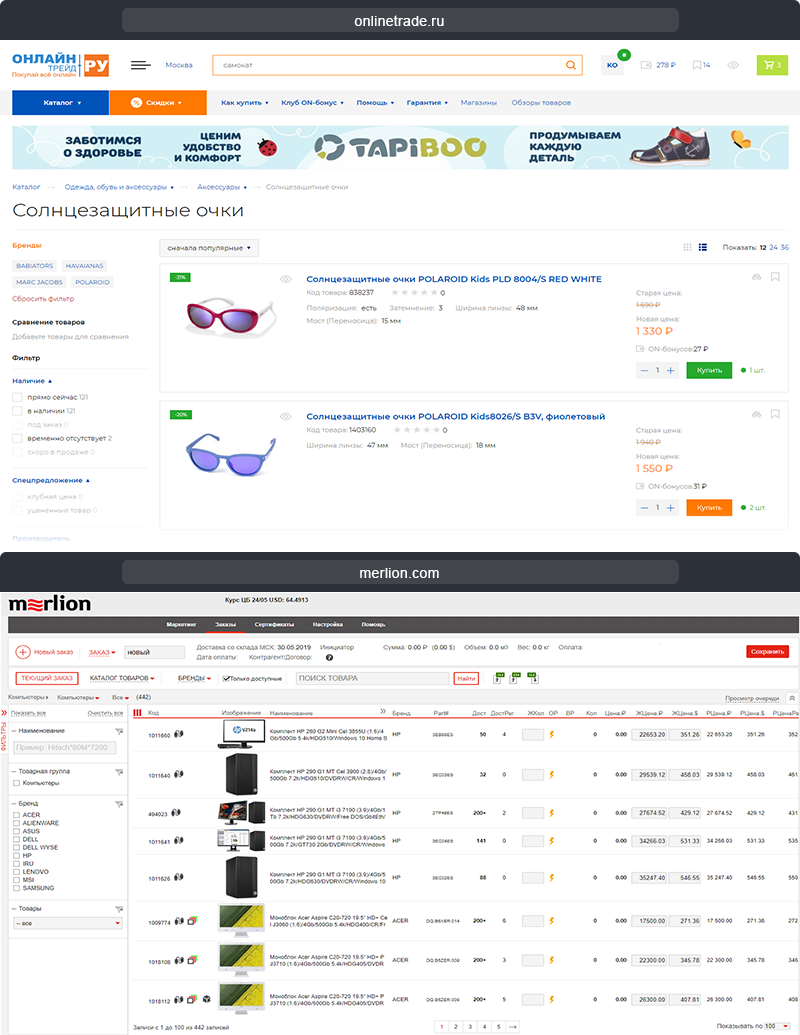Viewport: 800px width, 1035px height.
Task: Open bookmarks icon showing 14
Action: pyautogui.click(x=701, y=65)
